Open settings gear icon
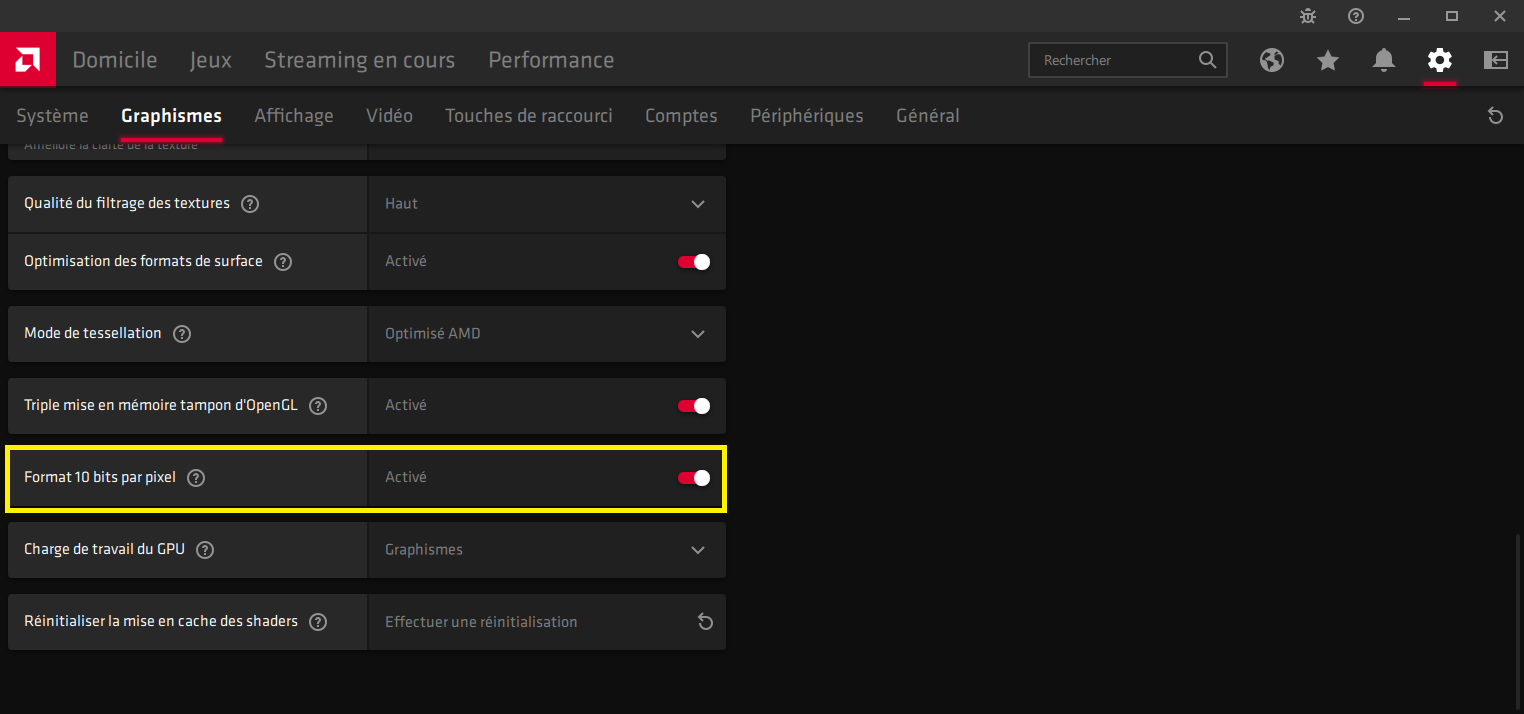This screenshot has height=714, width=1524. pos(1439,60)
